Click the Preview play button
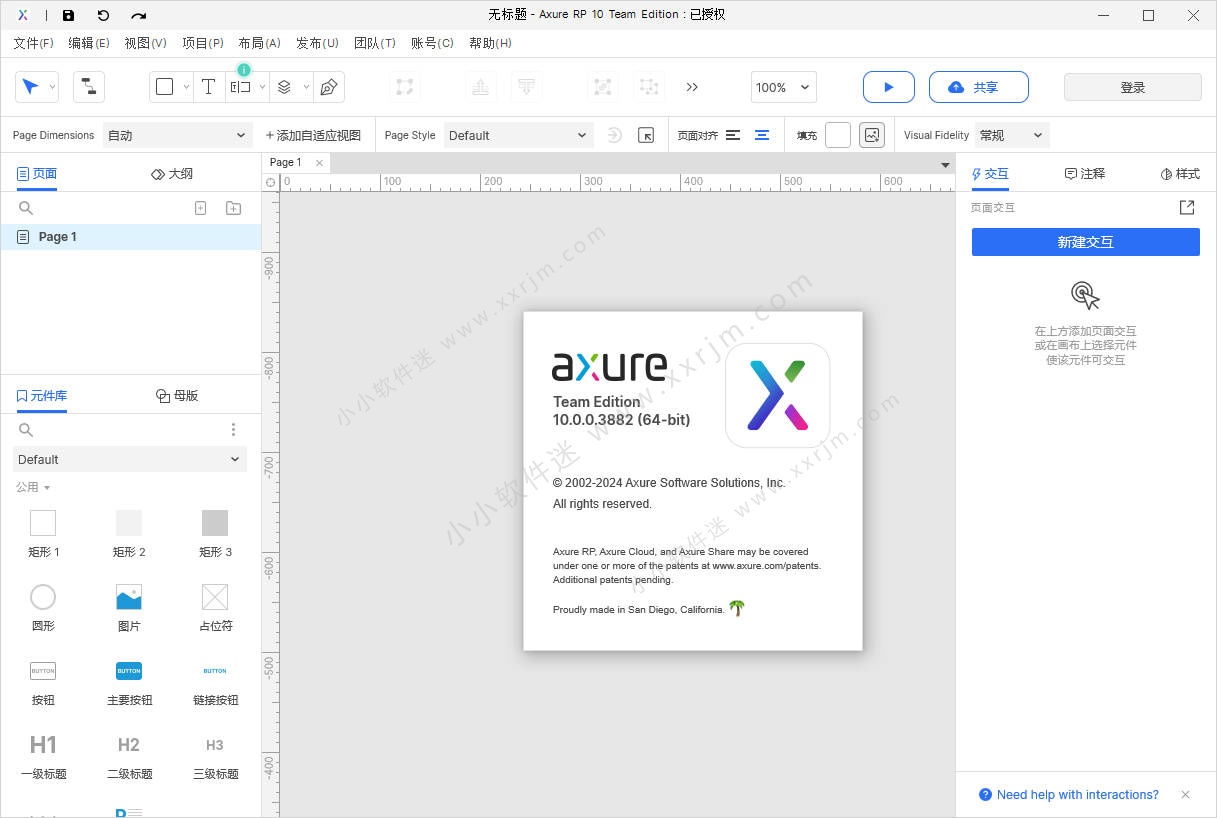 888,87
